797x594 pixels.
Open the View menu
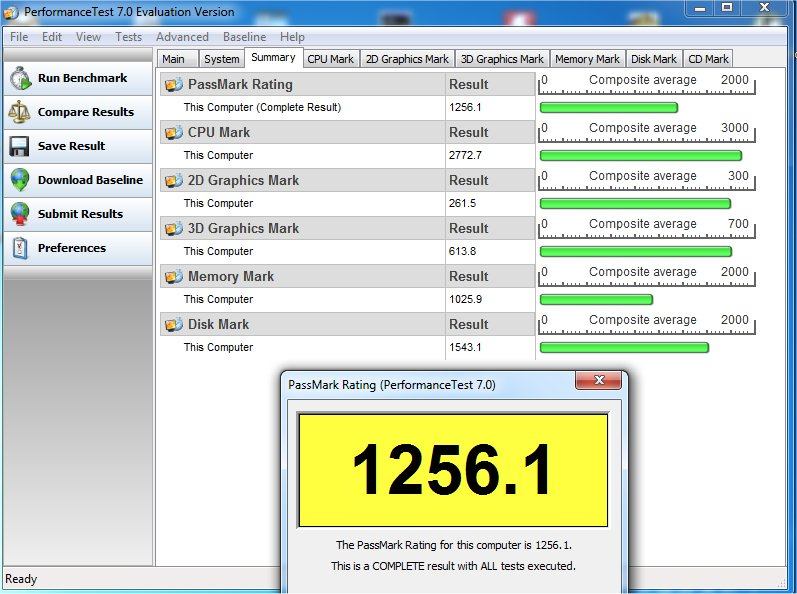point(88,37)
